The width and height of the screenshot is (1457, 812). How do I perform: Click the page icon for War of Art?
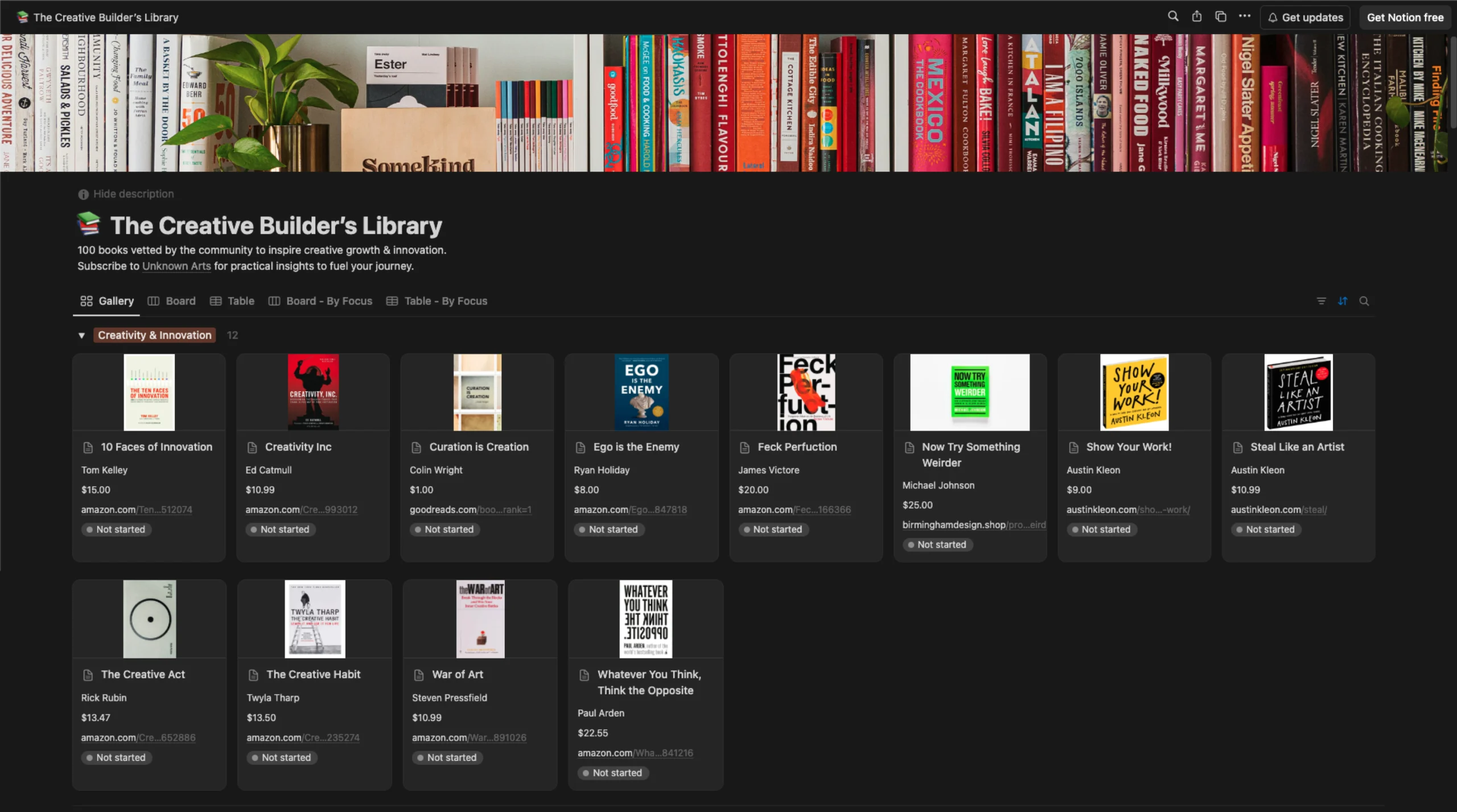click(419, 675)
